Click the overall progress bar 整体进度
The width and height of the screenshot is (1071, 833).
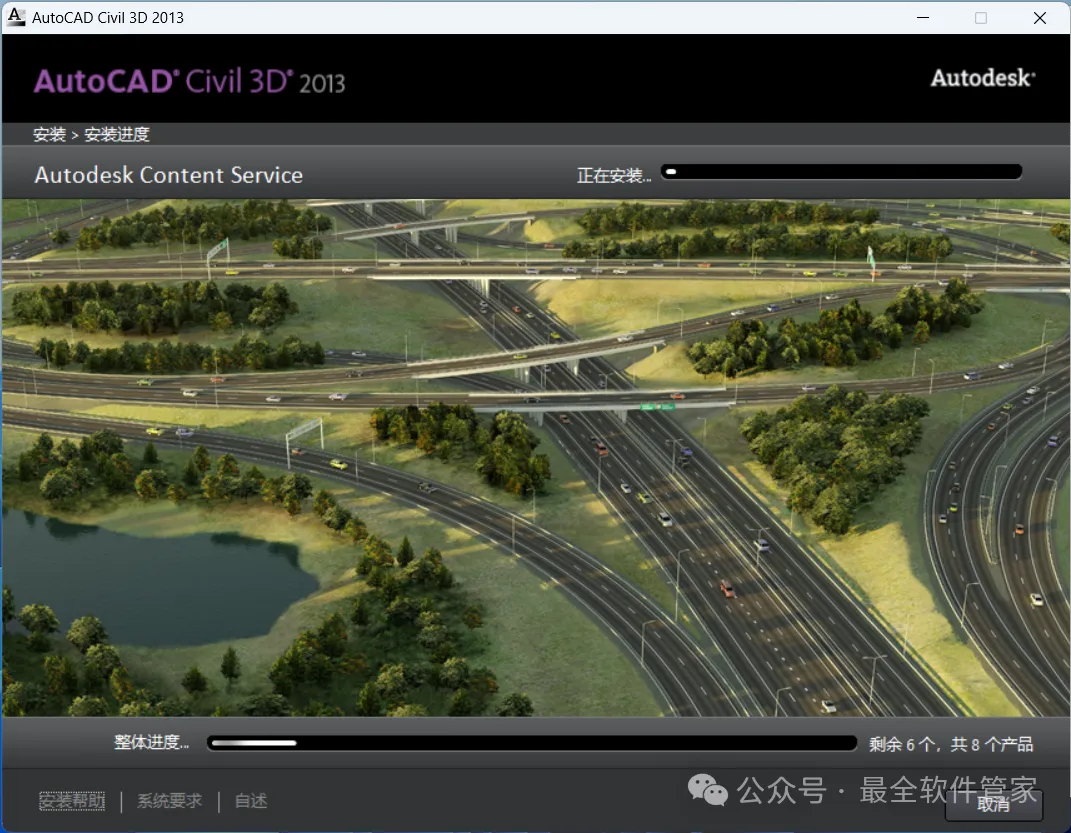pyautogui.click(x=532, y=743)
